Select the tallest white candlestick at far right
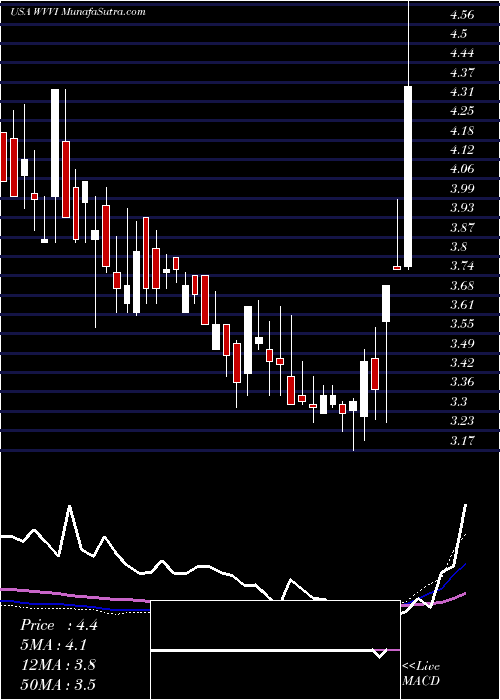The height and width of the screenshot is (700, 500). pos(408,177)
